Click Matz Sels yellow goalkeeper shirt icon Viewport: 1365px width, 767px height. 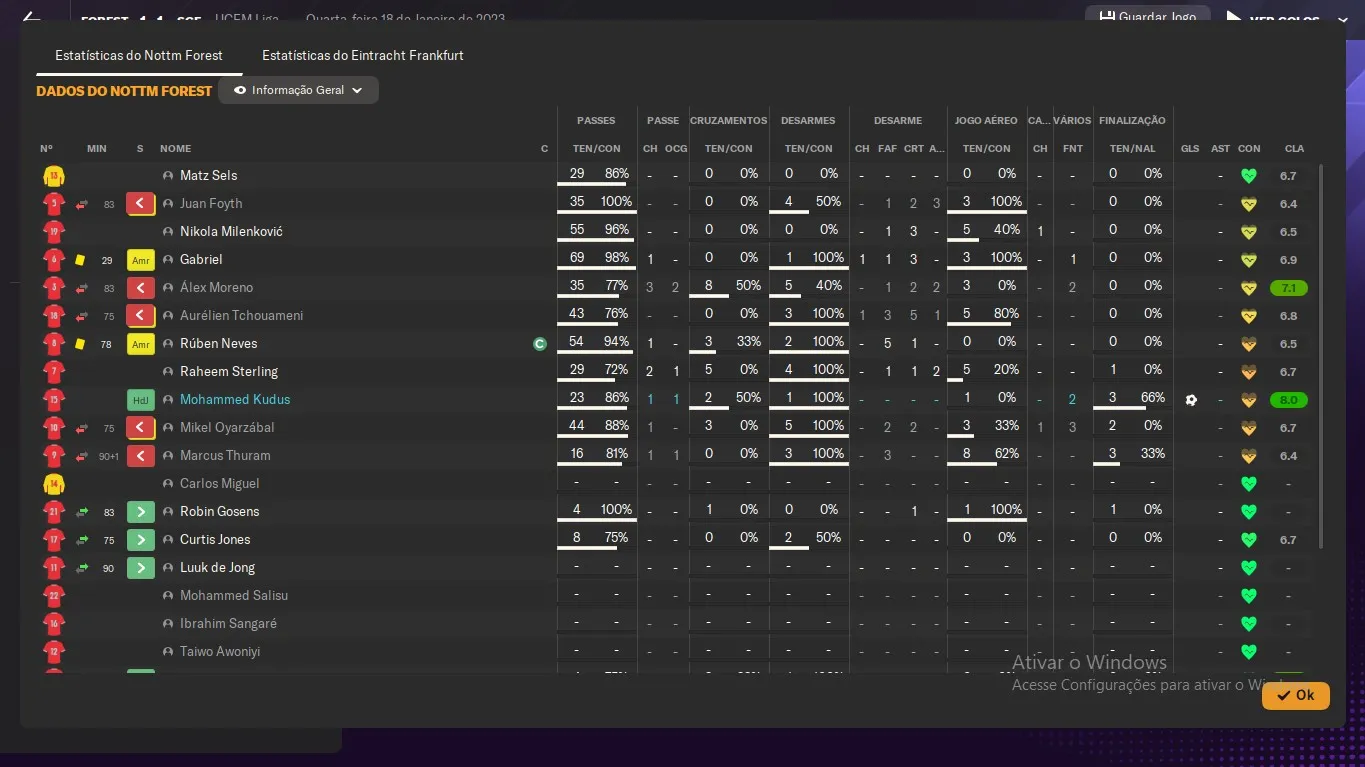pyautogui.click(x=54, y=176)
